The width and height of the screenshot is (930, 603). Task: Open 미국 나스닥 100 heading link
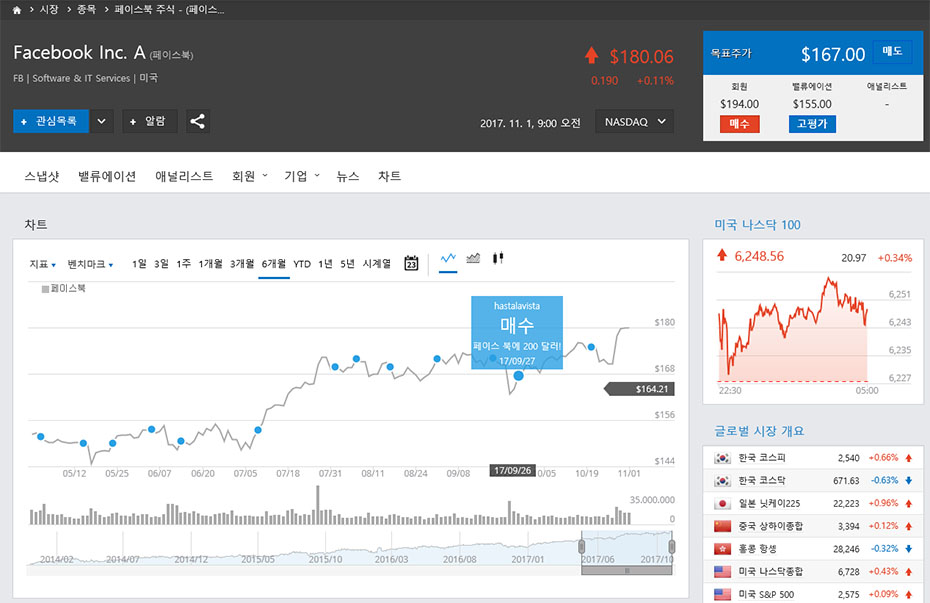point(757,225)
